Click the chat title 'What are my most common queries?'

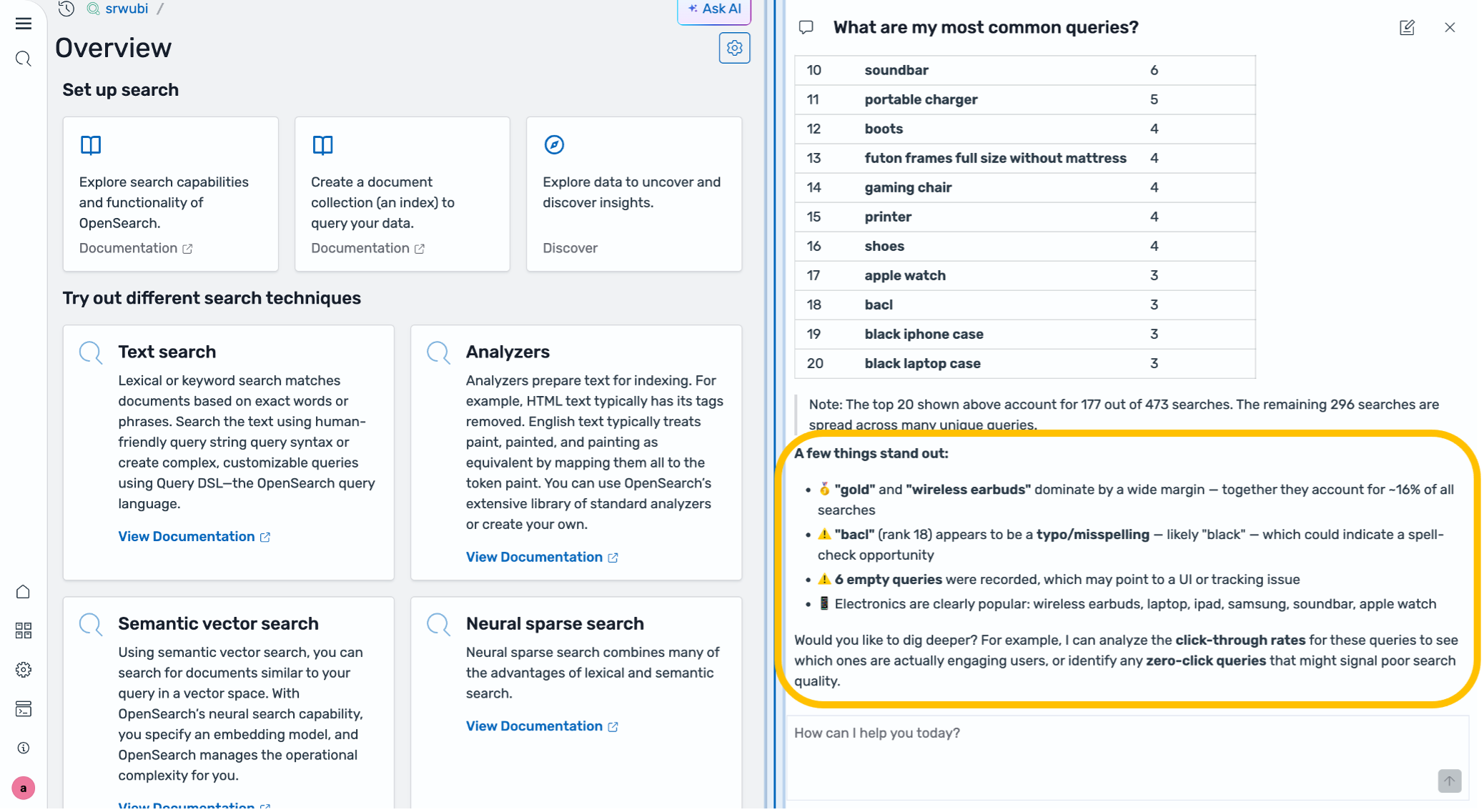(x=986, y=27)
